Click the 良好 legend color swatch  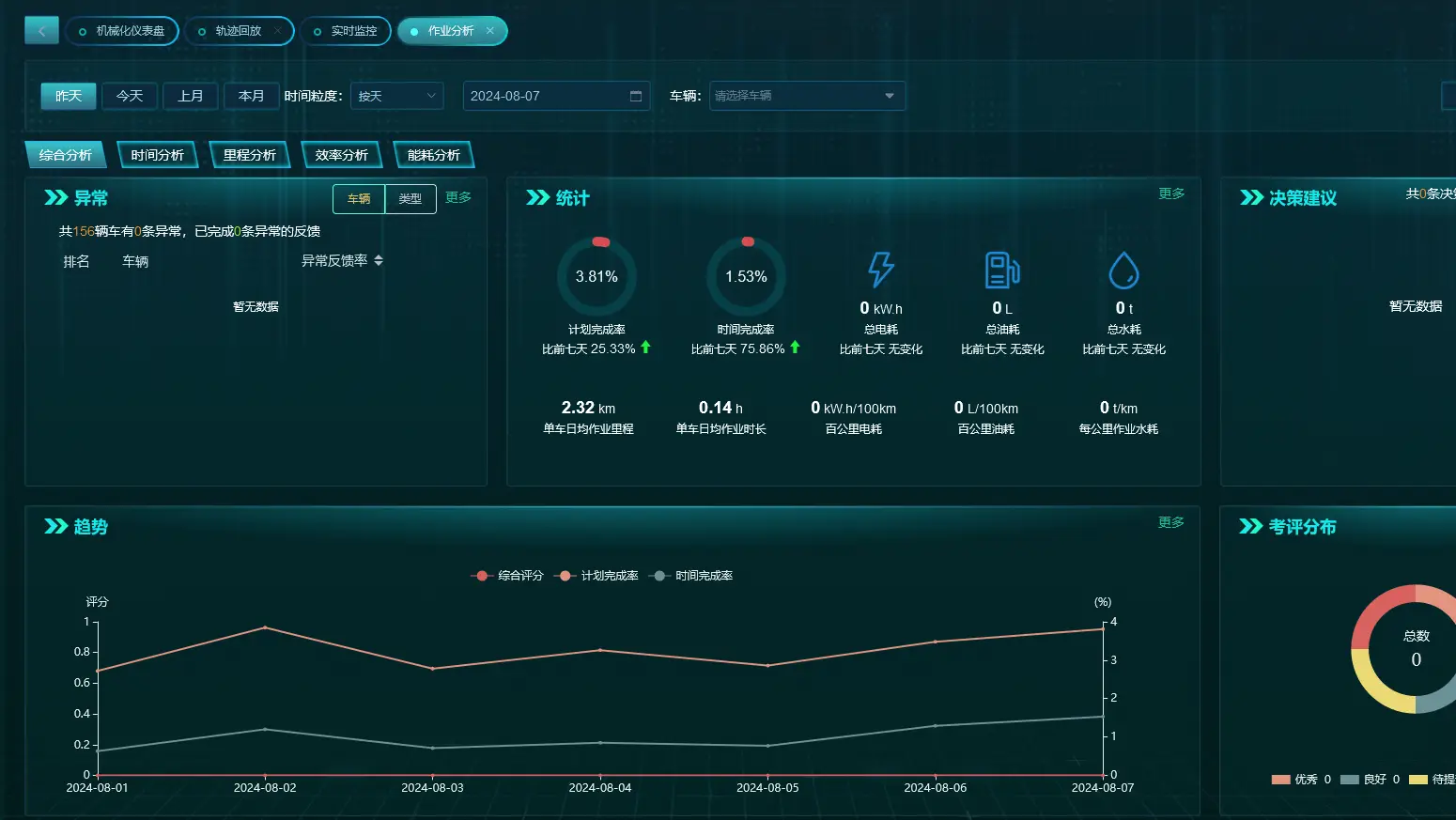pos(1350,780)
